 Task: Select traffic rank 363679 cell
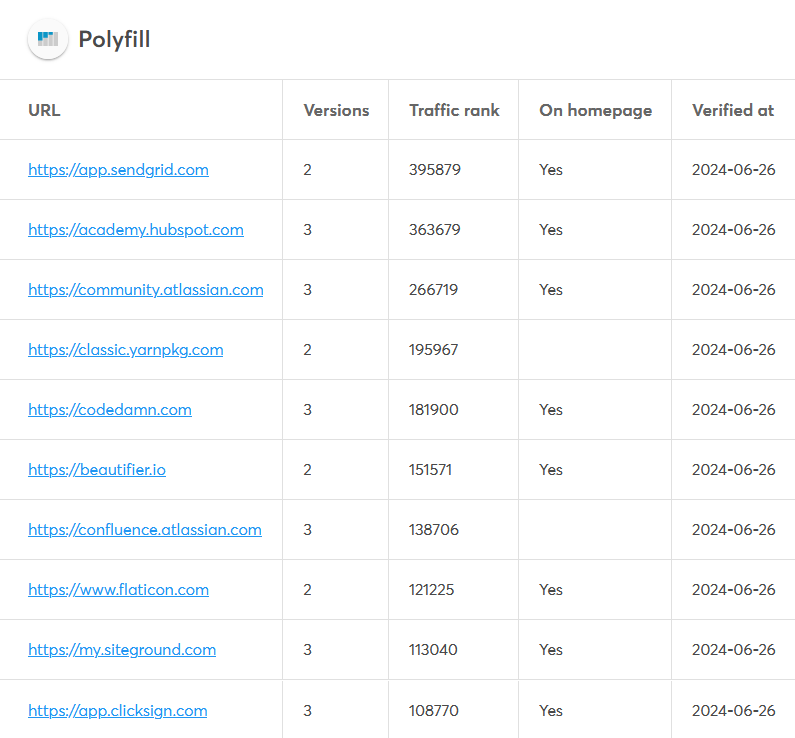point(435,230)
